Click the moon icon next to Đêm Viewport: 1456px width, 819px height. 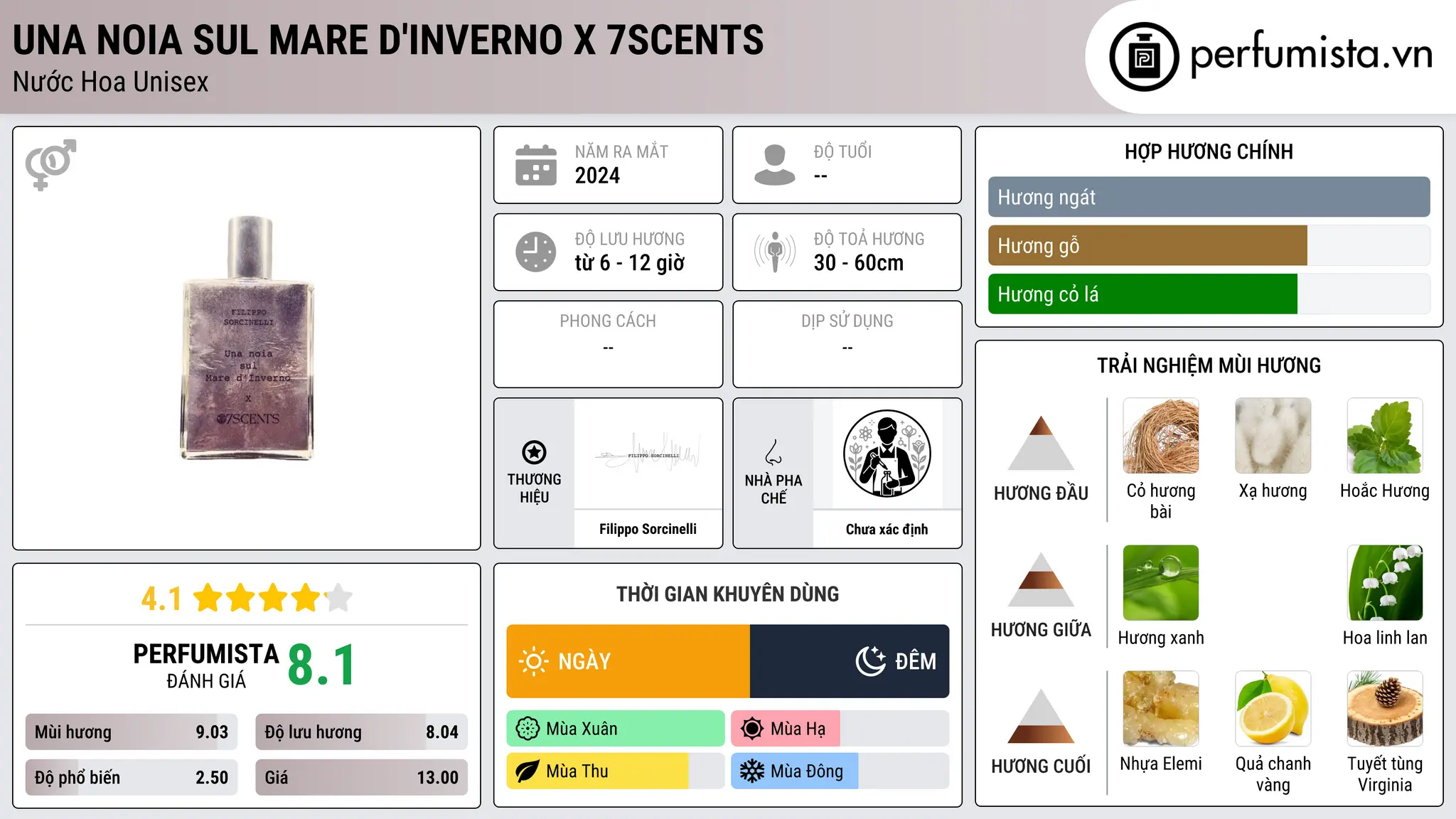[x=871, y=661]
